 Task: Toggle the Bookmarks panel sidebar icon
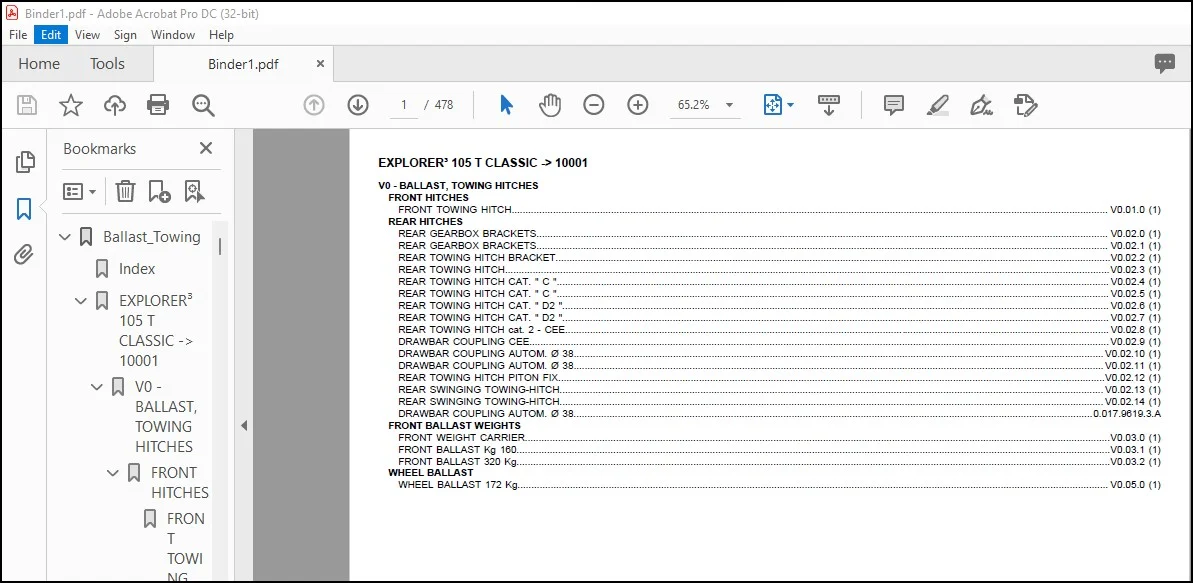click(24, 209)
